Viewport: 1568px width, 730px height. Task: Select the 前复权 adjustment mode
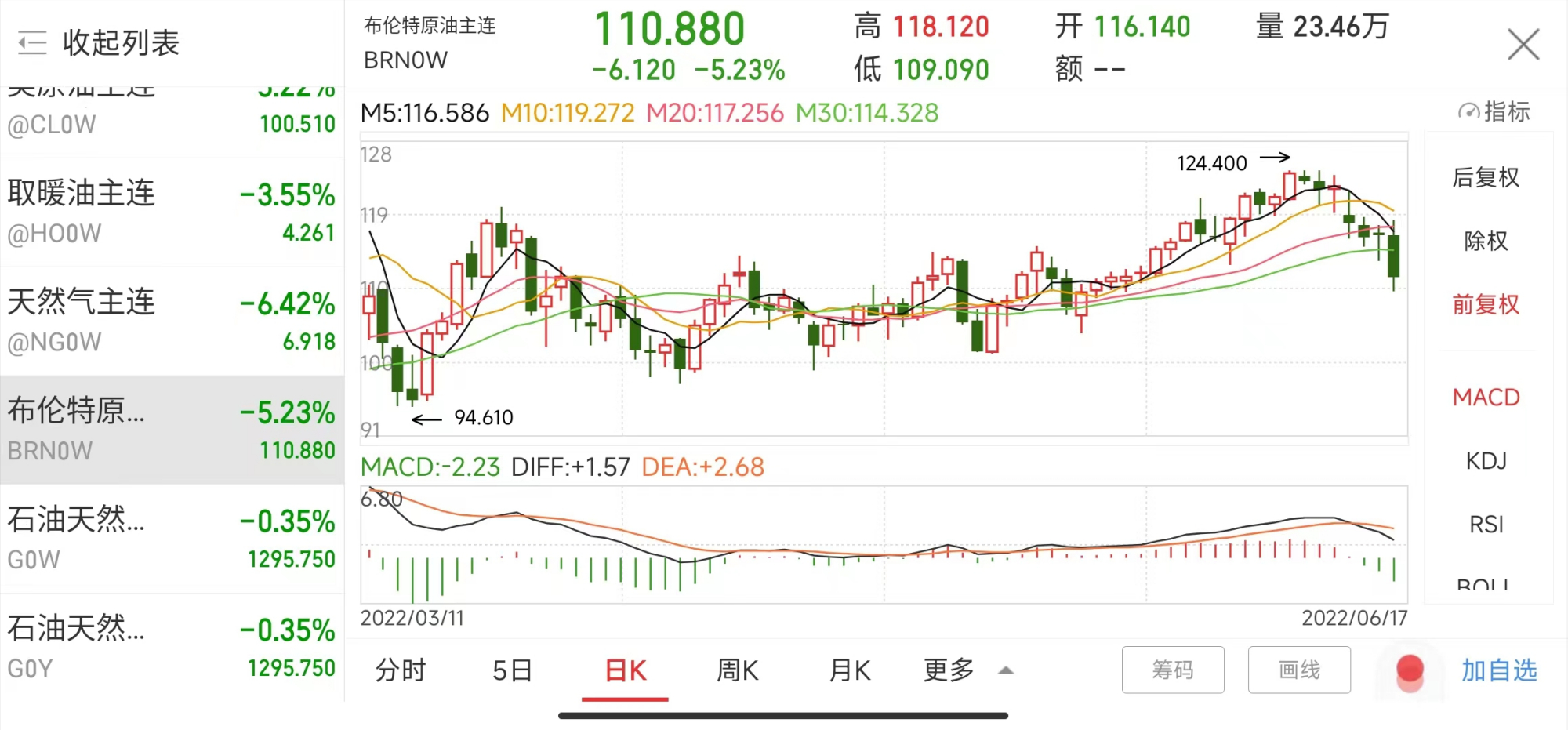[x=1486, y=303]
